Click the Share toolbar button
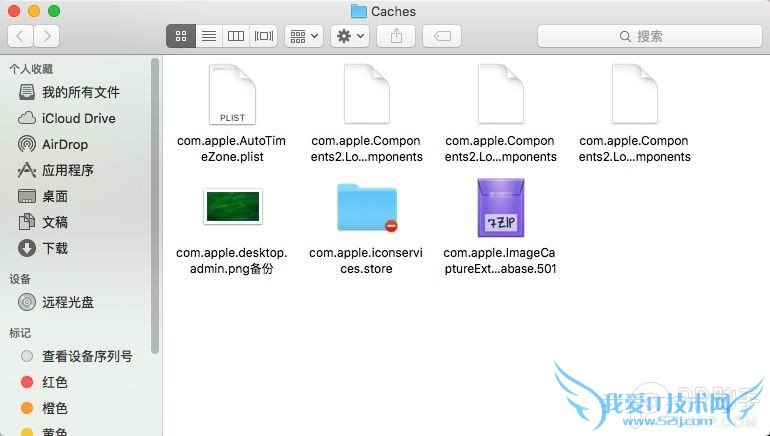The width and height of the screenshot is (770, 436). 396,36
